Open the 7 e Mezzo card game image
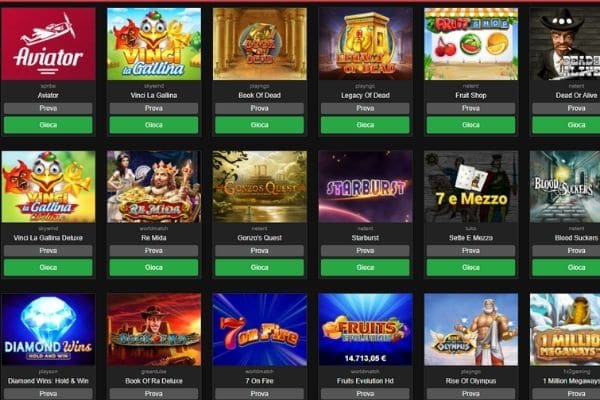 tap(471, 186)
